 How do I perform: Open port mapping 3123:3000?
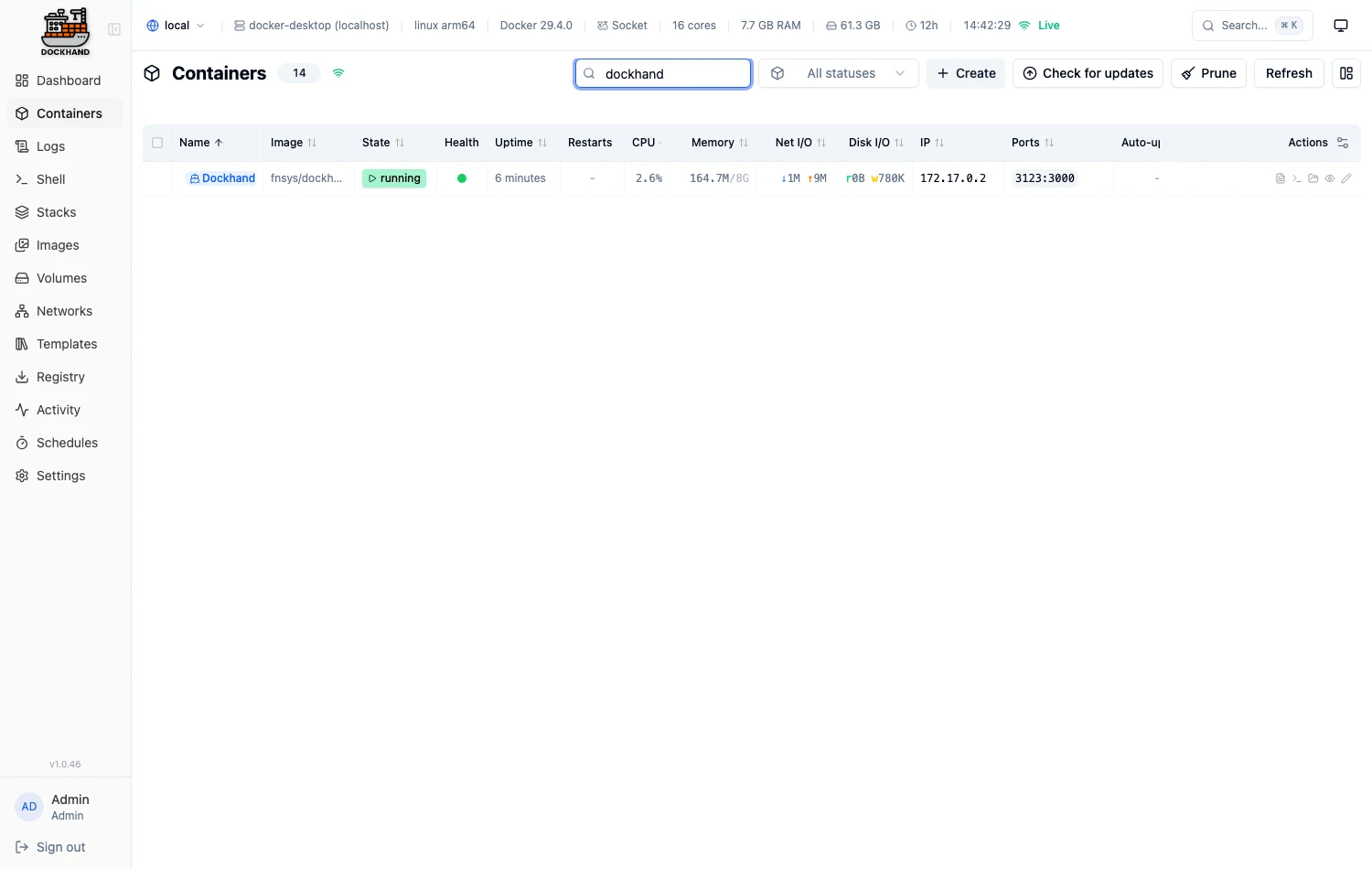click(x=1045, y=178)
